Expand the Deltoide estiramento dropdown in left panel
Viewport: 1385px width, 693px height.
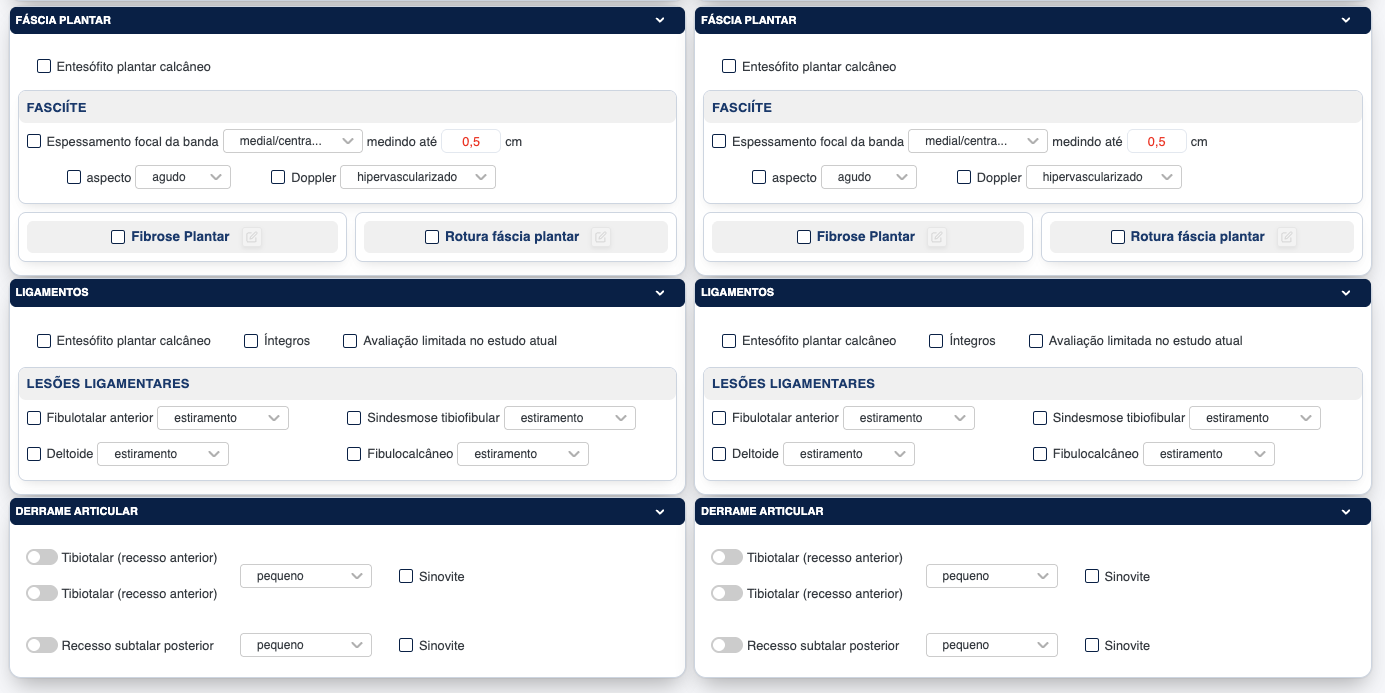[163, 454]
